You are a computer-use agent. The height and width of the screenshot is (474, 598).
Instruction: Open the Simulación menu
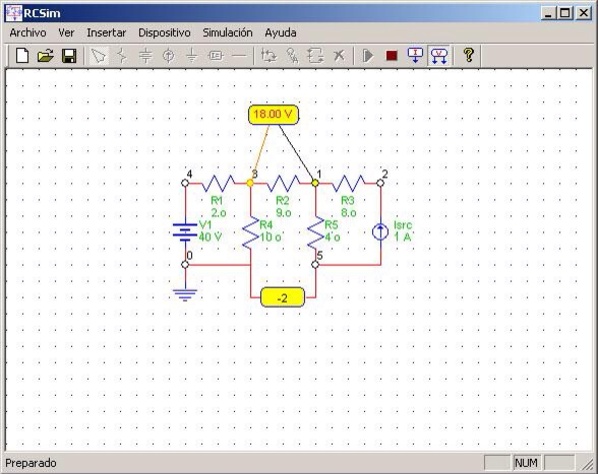[227, 33]
